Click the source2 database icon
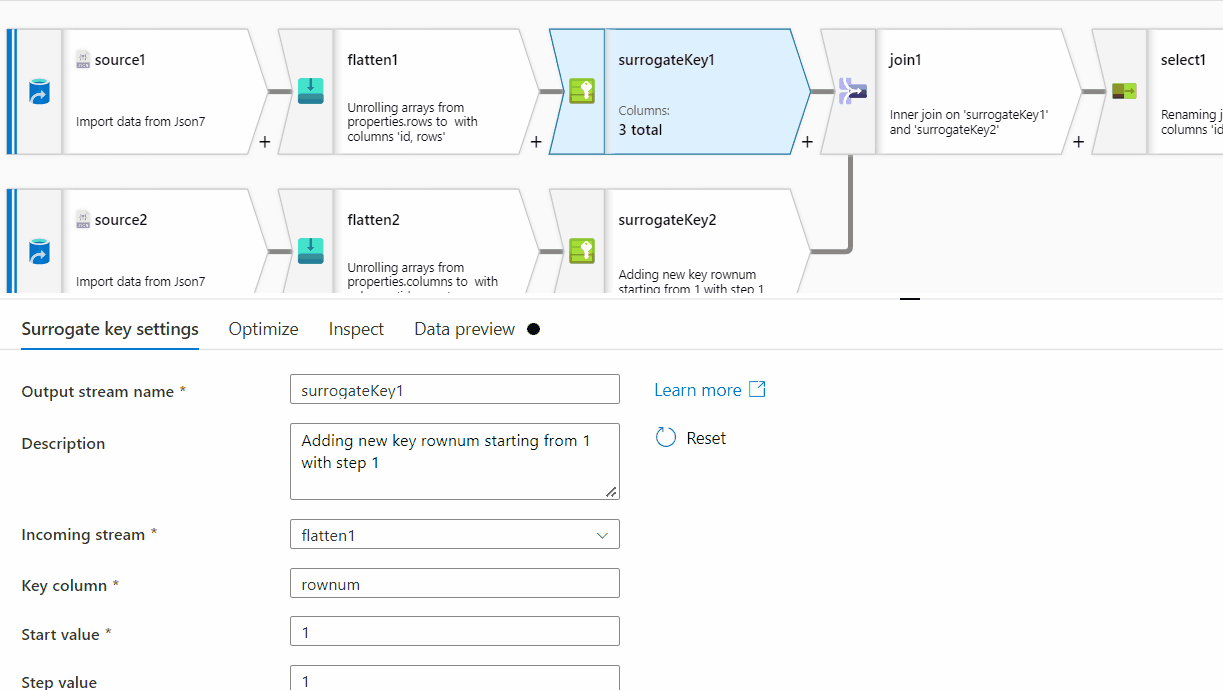Image resolution: width=1223 pixels, height=691 pixels. 39,251
